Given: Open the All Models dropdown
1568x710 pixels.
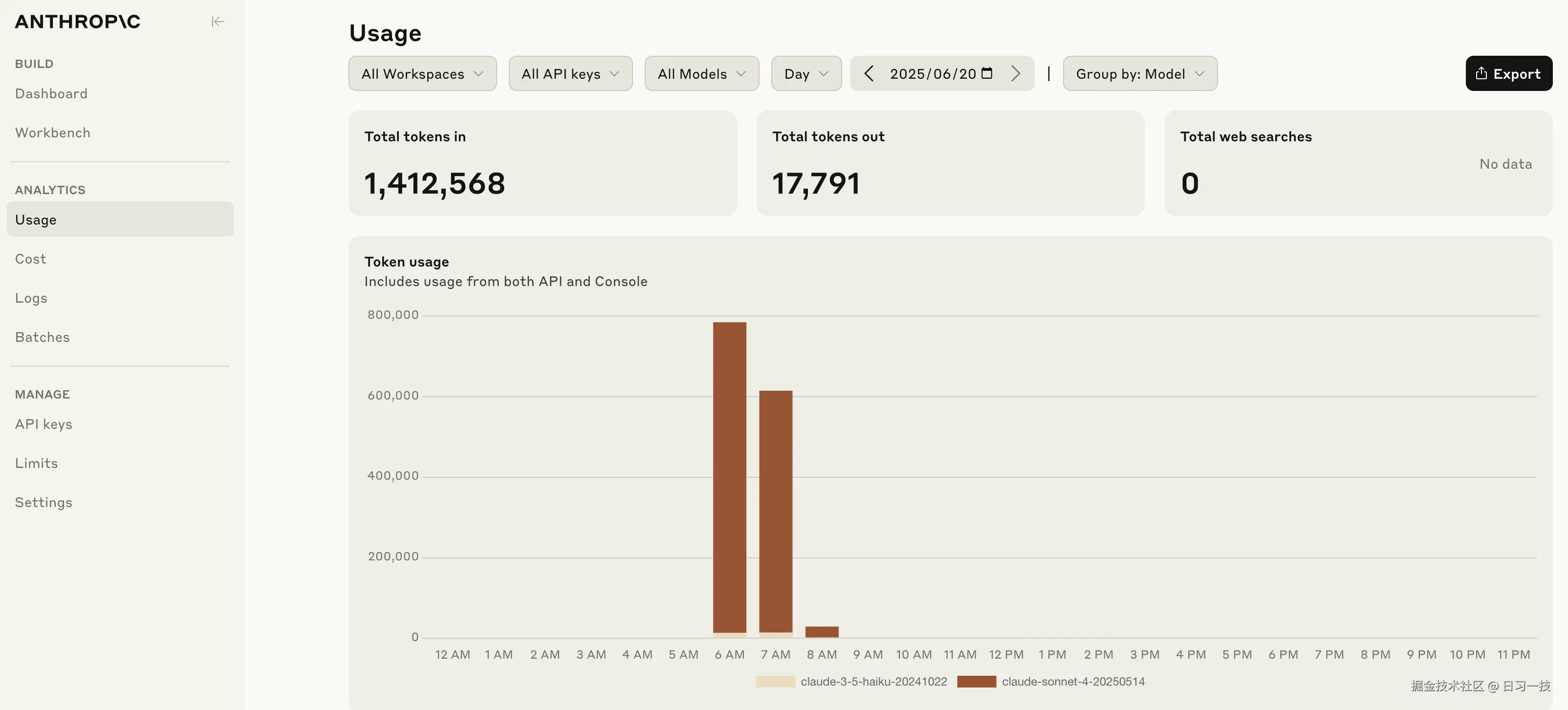Looking at the screenshot, I should tap(701, 74).
